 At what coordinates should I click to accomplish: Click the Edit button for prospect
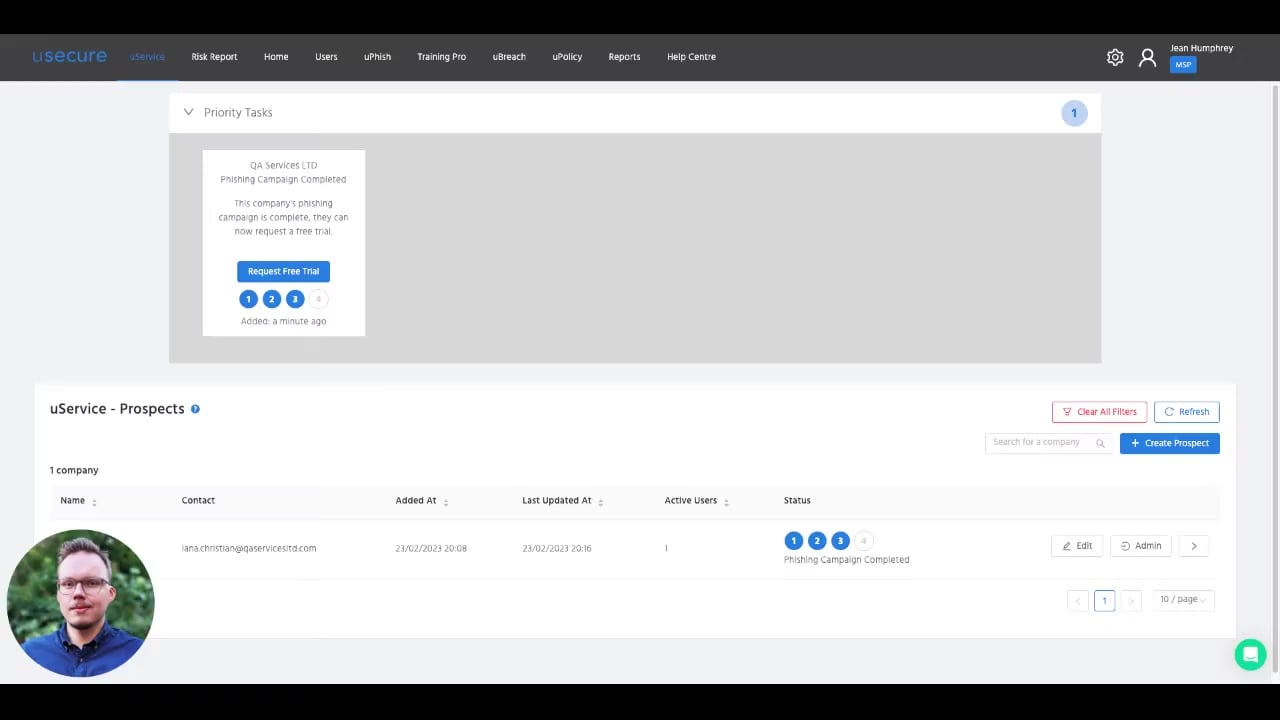coord(1077,546)
